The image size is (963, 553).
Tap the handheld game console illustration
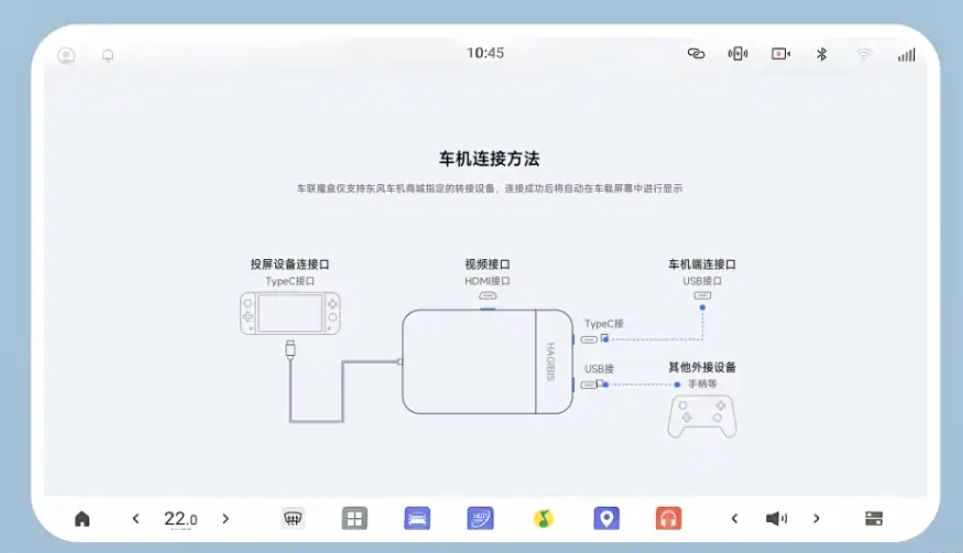[x=290, y=313]
